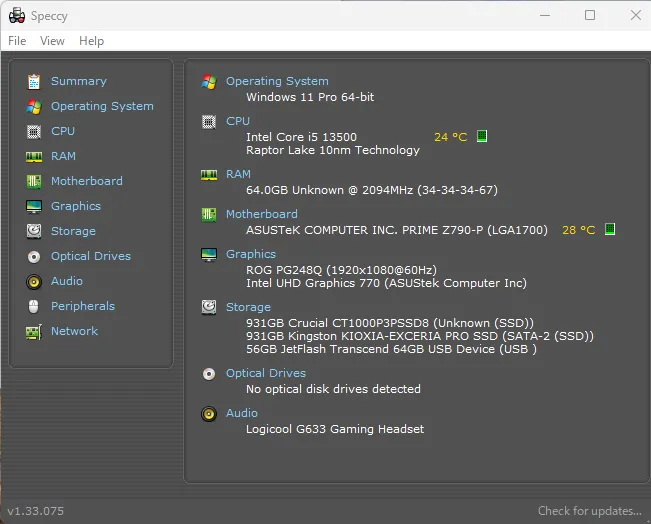Select Motherboard in the sidebar
The height and width of the screenshot is (524, 651).
[87, 181]
